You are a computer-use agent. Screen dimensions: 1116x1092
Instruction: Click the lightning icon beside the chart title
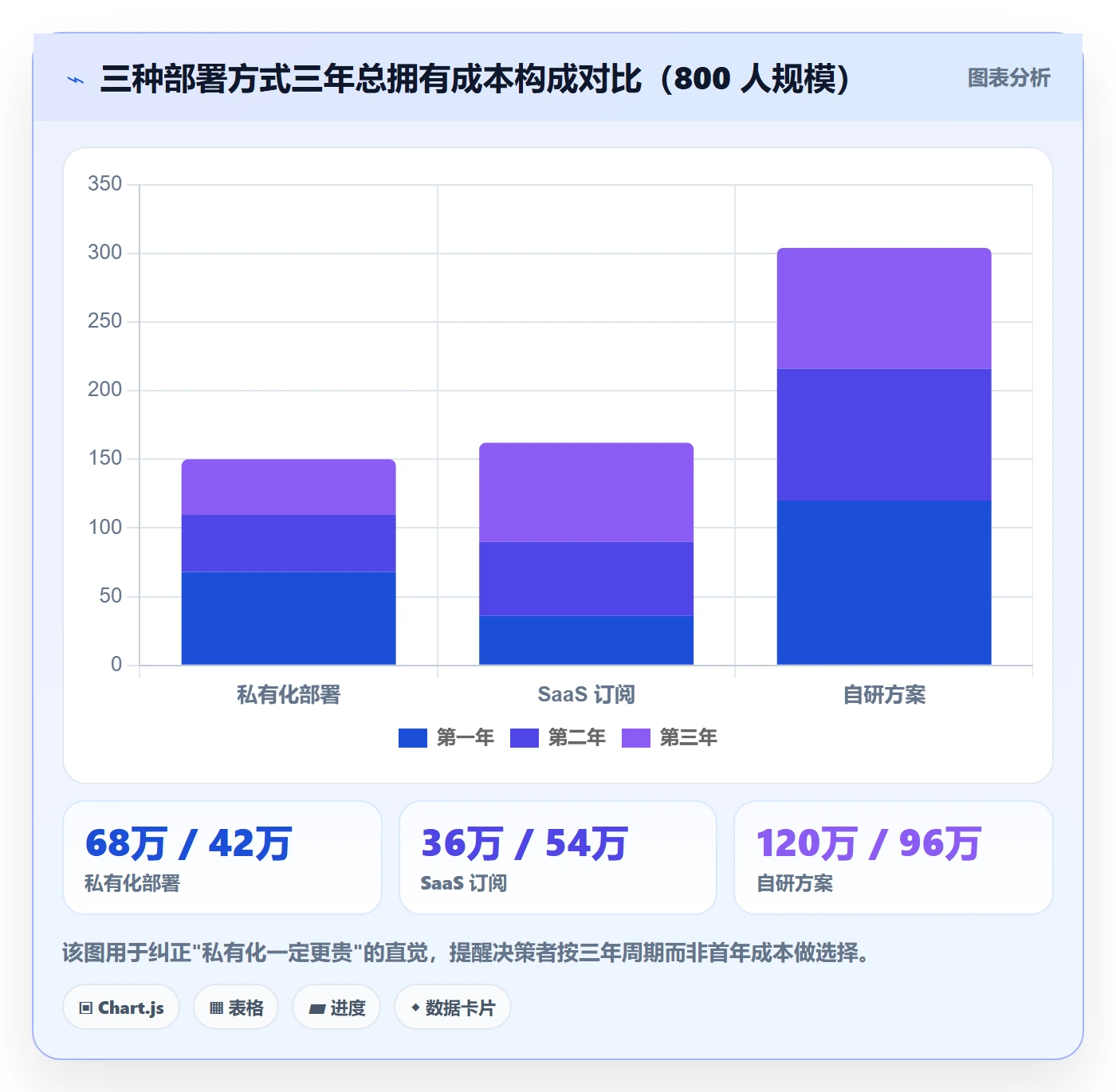tap(76, 80)
